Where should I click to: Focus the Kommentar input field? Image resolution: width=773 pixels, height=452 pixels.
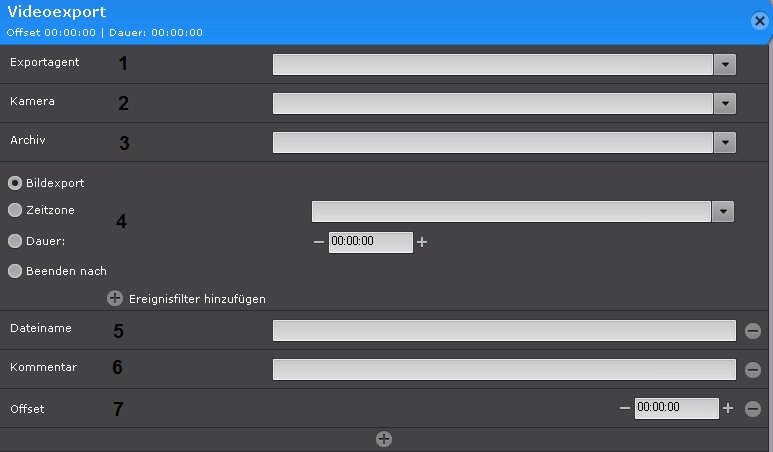click(504, 370)
